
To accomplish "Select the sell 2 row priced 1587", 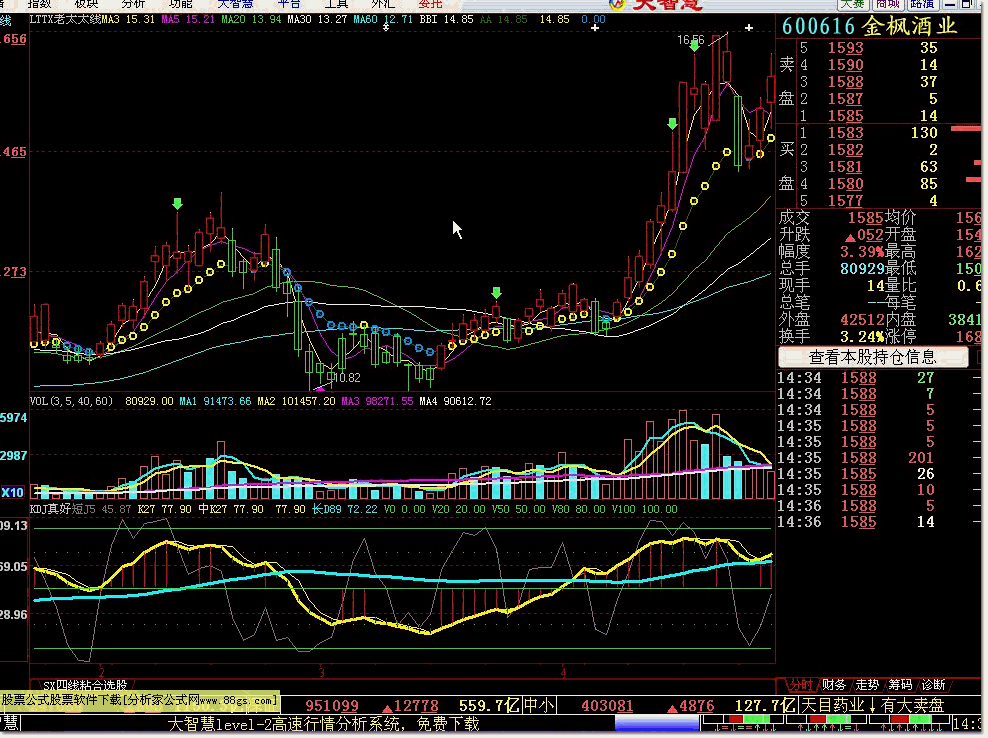I will pyautogui.click(x=870, y=99).
